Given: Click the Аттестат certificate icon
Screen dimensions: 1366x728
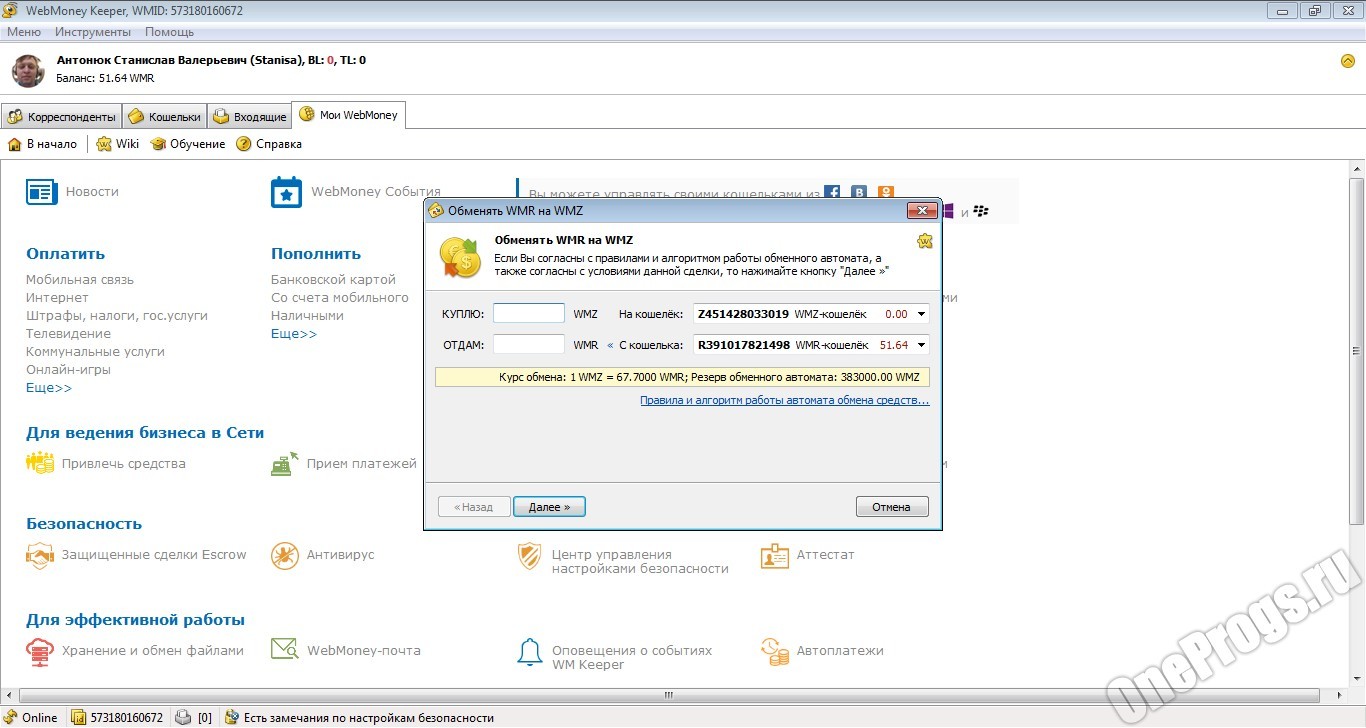Looking at the screenshot, I should pos(775,555).
